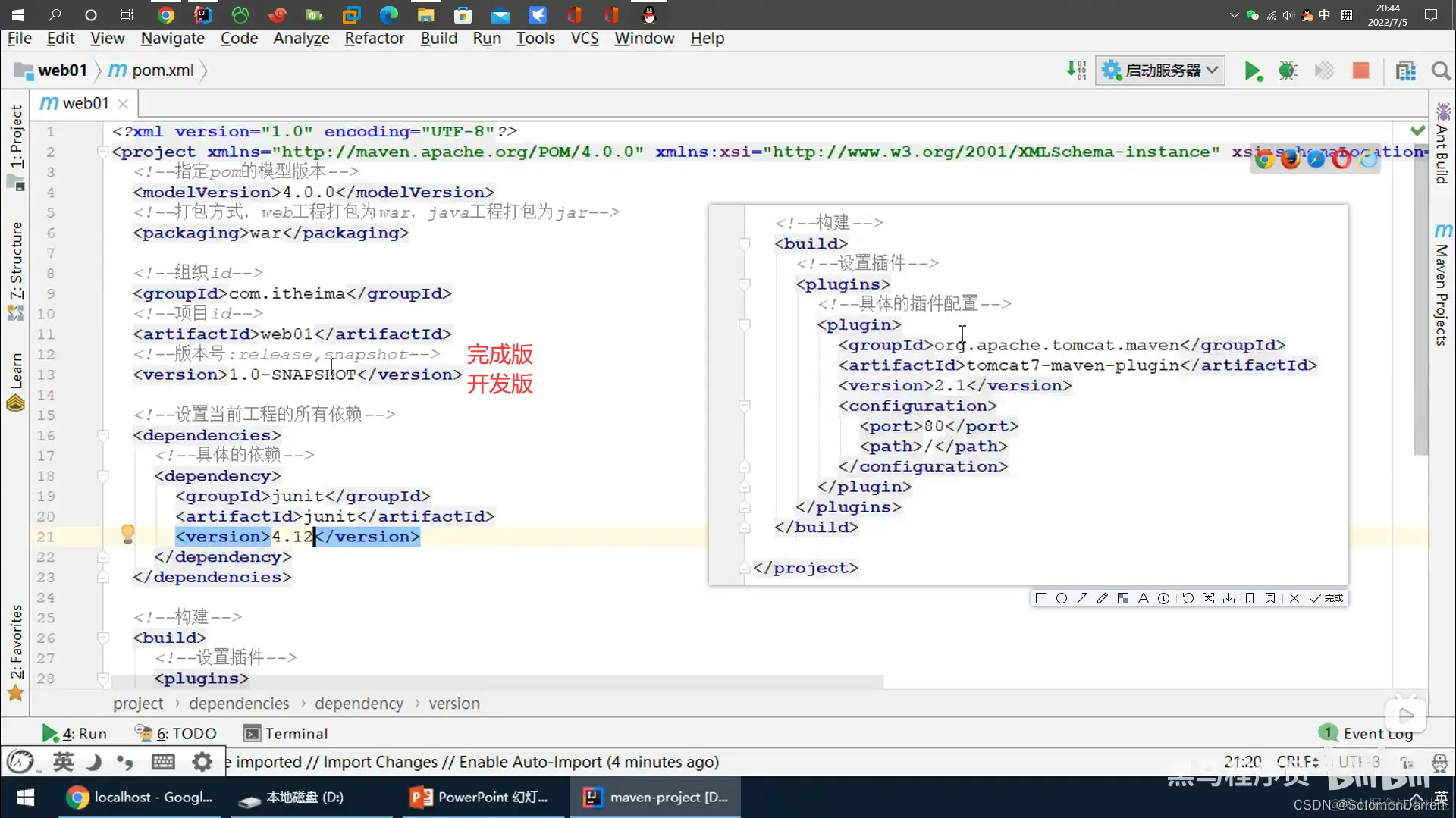Select rectangle annotation tool in screenshot toolbar
1456x818 pixels.
[1041, 598]
